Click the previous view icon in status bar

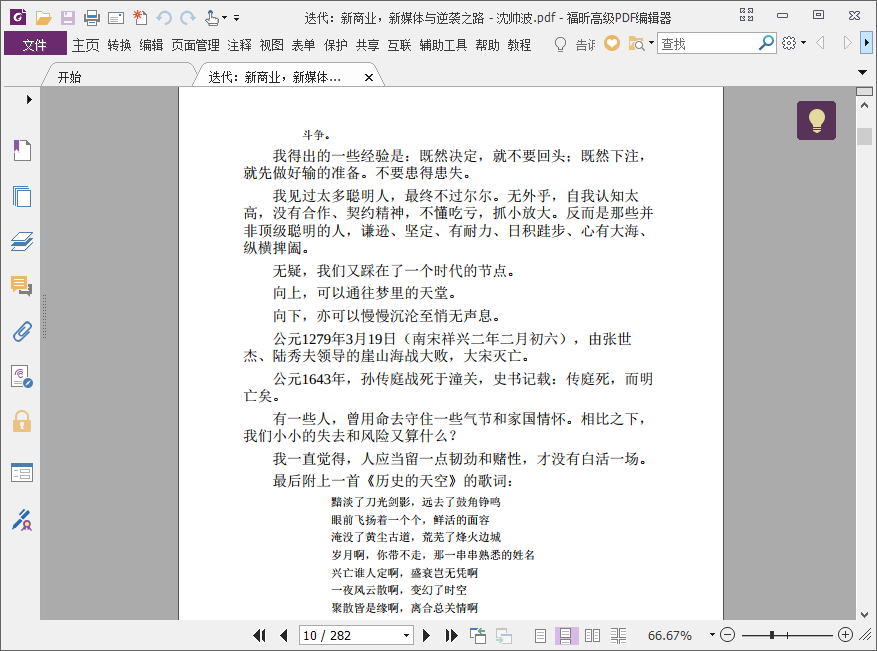point(478,635)
